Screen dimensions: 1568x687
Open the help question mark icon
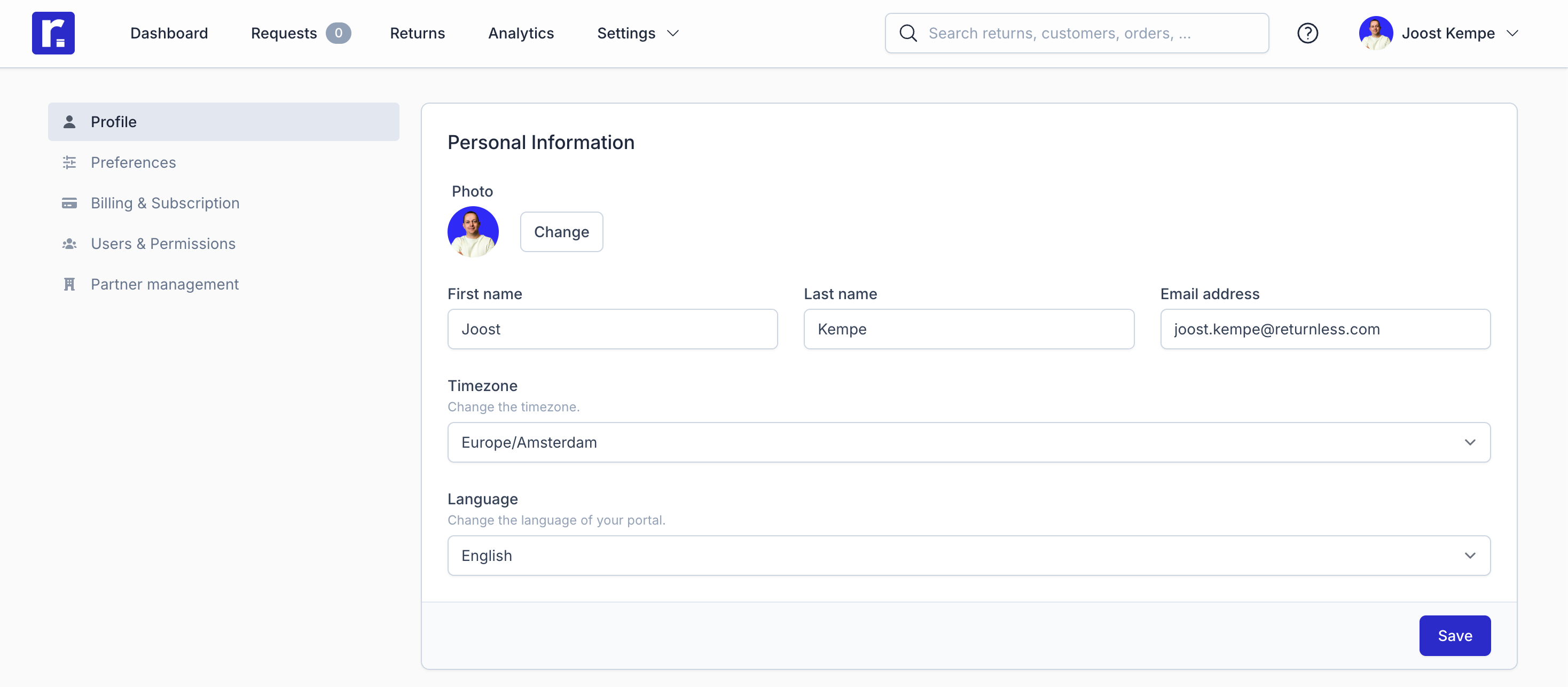coord(1307,33)
